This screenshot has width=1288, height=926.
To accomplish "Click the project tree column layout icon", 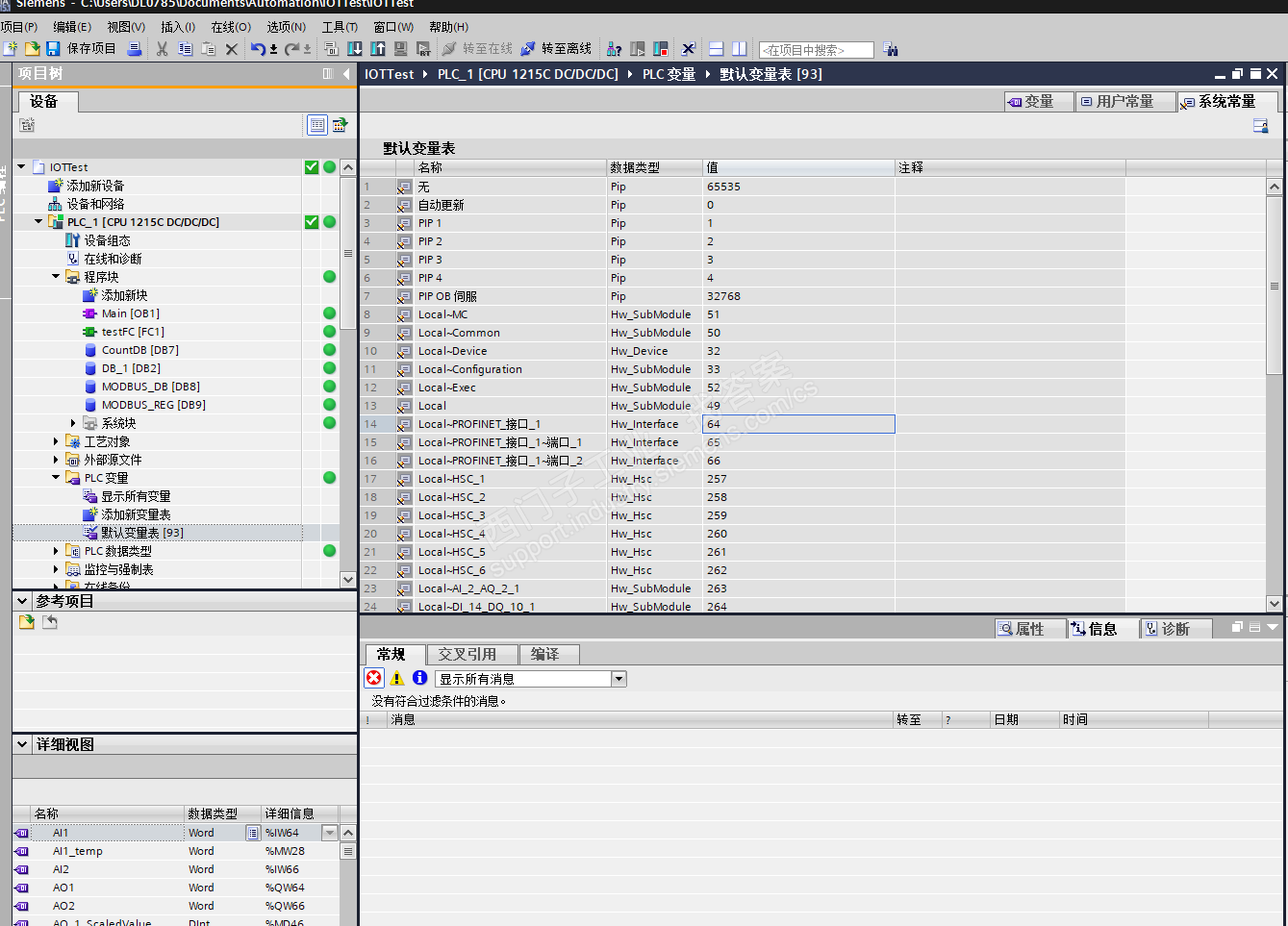I will [328, 73].
